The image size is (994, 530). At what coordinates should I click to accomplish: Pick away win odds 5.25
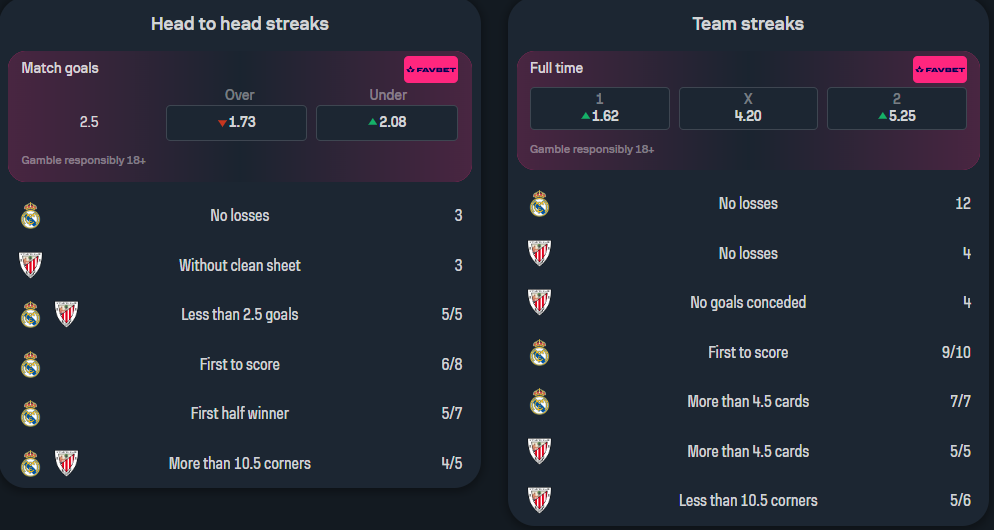point(896,109)
